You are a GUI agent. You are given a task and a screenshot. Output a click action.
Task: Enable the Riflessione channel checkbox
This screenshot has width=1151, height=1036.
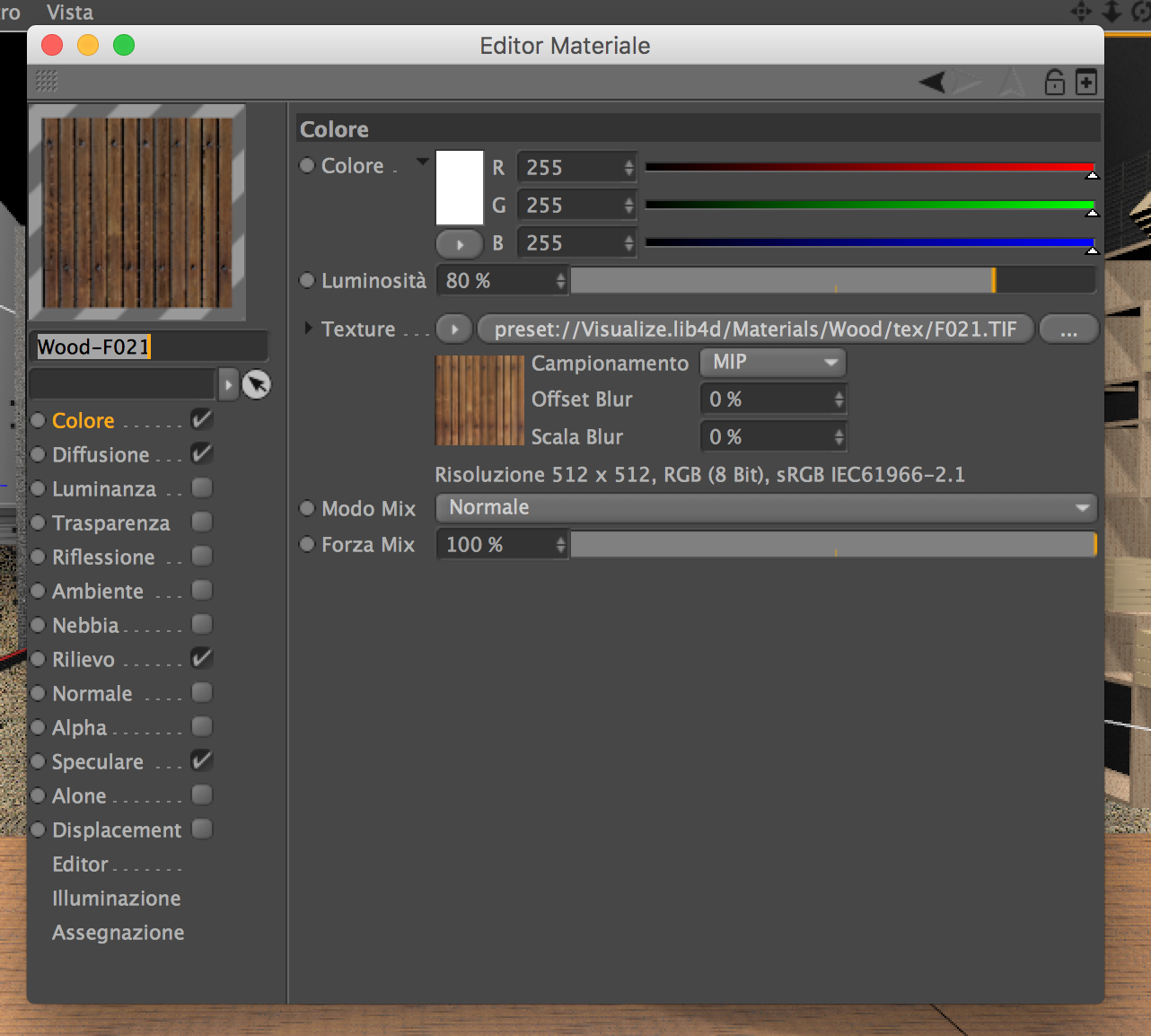202,556
